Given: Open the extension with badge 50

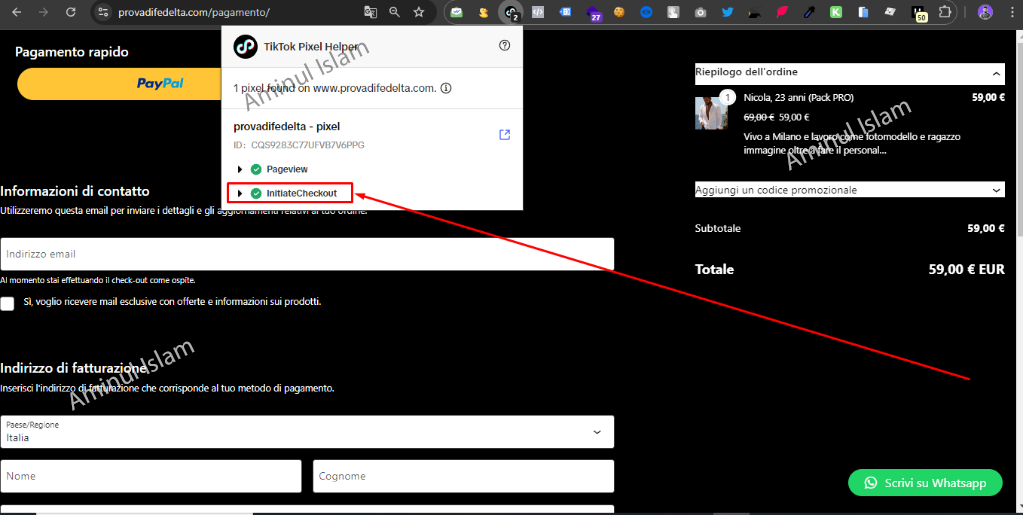Looking at the screenshot, I should coord(918,13).
